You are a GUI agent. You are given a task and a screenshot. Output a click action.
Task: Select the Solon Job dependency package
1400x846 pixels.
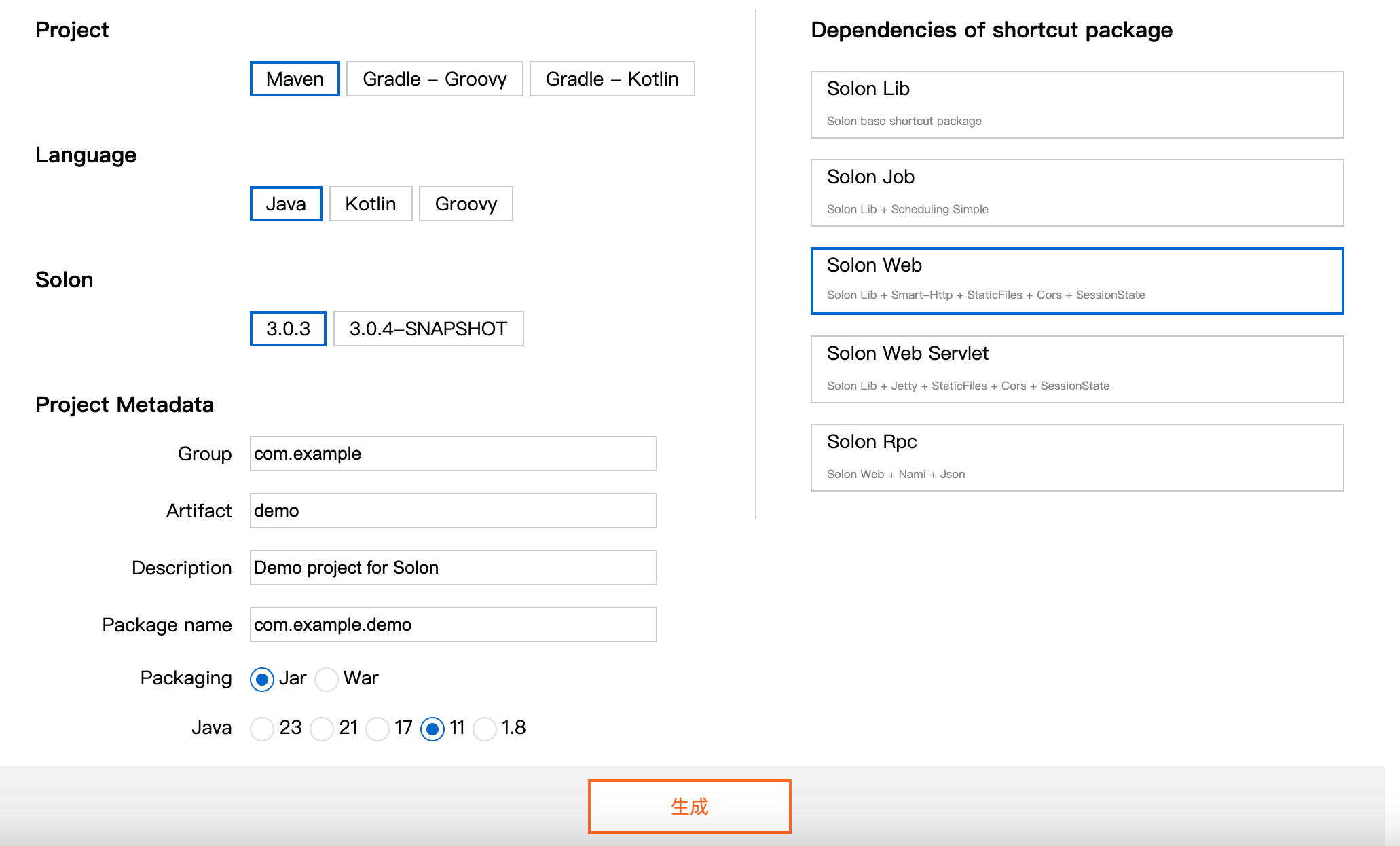coord(1077,193)
